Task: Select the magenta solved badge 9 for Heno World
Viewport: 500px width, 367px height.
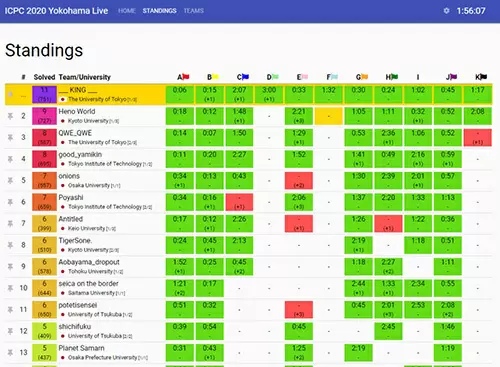Action: [x=44, y=116]
